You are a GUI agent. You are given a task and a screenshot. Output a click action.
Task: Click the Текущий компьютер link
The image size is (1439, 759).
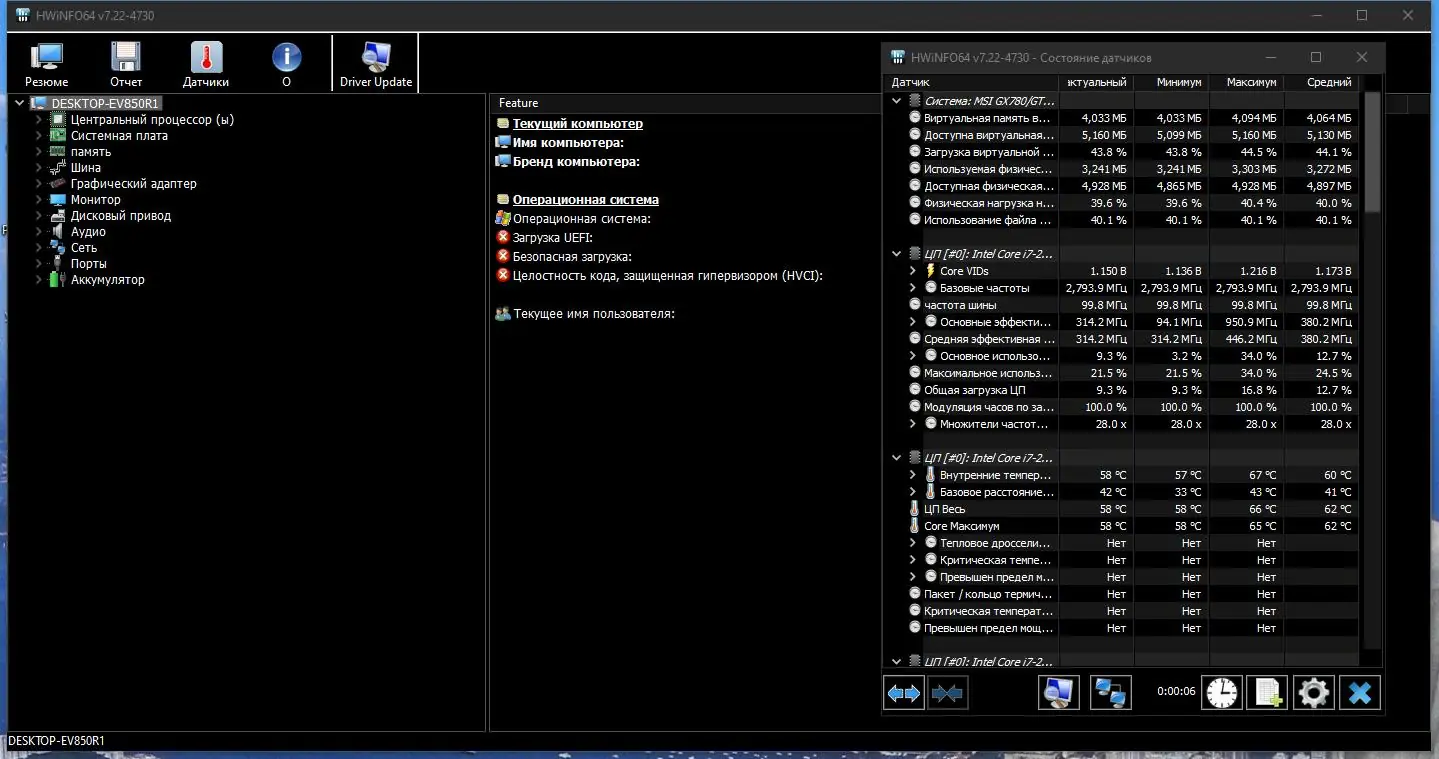pyautogui.click(x=580, y=124)
